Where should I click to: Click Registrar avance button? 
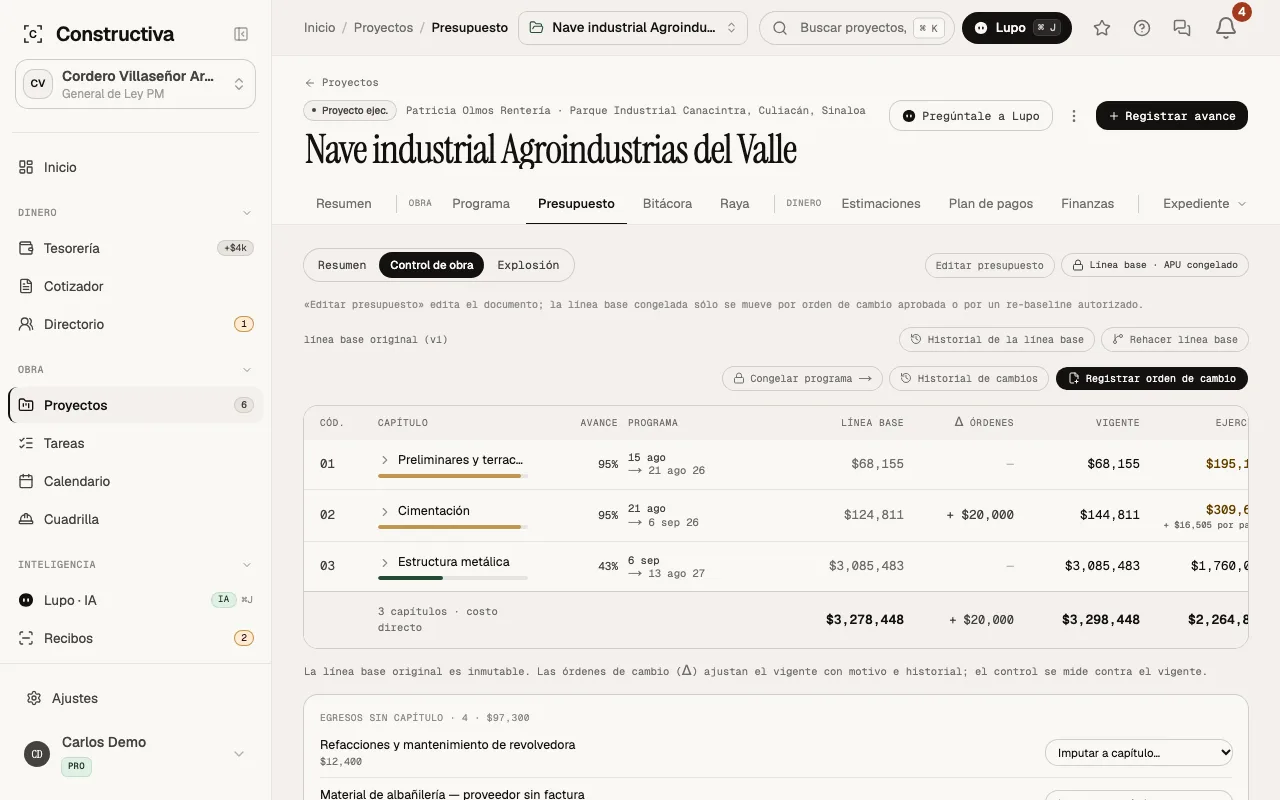(1172, 116)
